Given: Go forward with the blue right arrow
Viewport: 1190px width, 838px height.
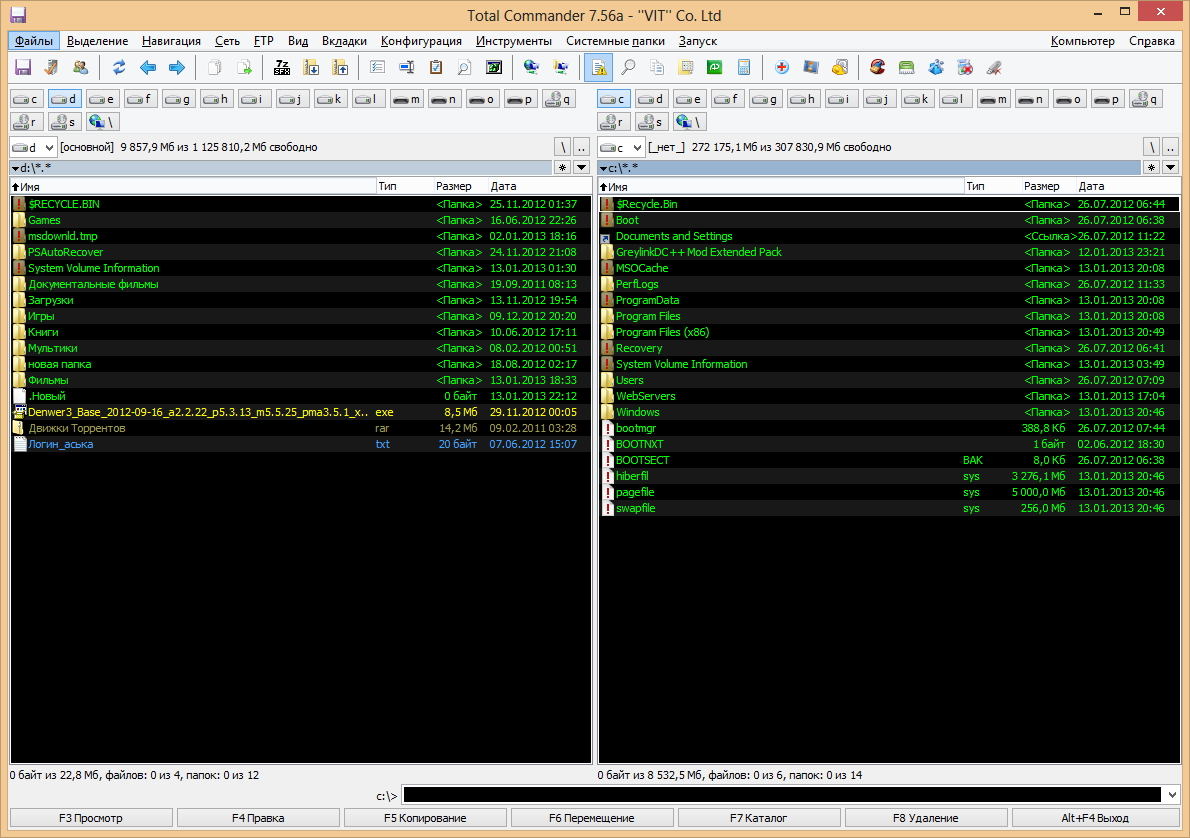Looking at the screenshot, I should pyautogui.click(x=177, y=68).
